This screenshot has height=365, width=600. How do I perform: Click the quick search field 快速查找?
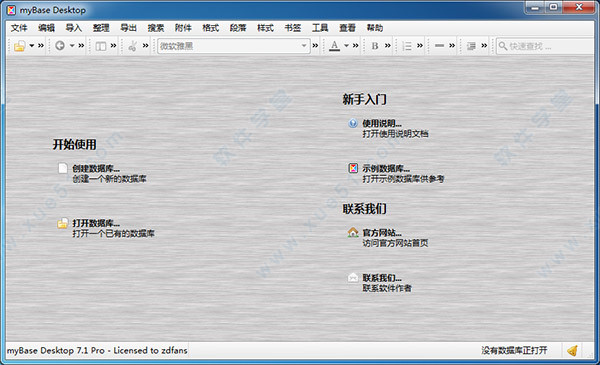coord(545,46)
